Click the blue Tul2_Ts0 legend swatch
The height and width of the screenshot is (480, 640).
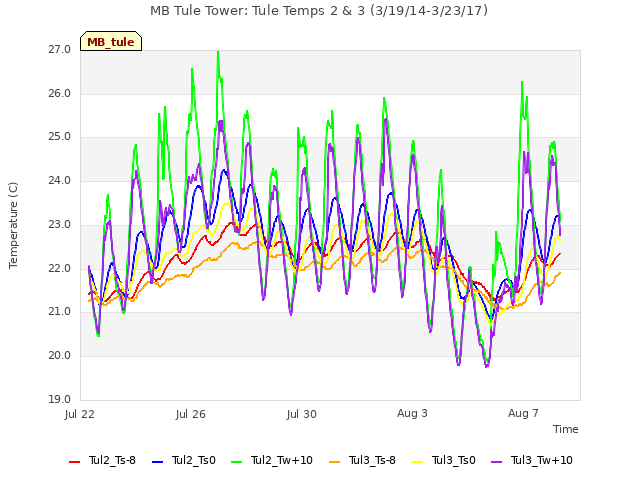pyautogui.click(x=158, y=462)
